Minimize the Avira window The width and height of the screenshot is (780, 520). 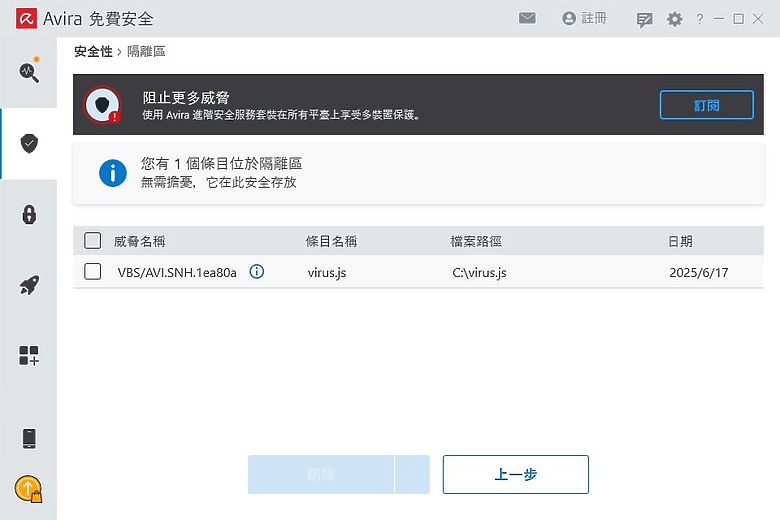[x=719, y=19]
